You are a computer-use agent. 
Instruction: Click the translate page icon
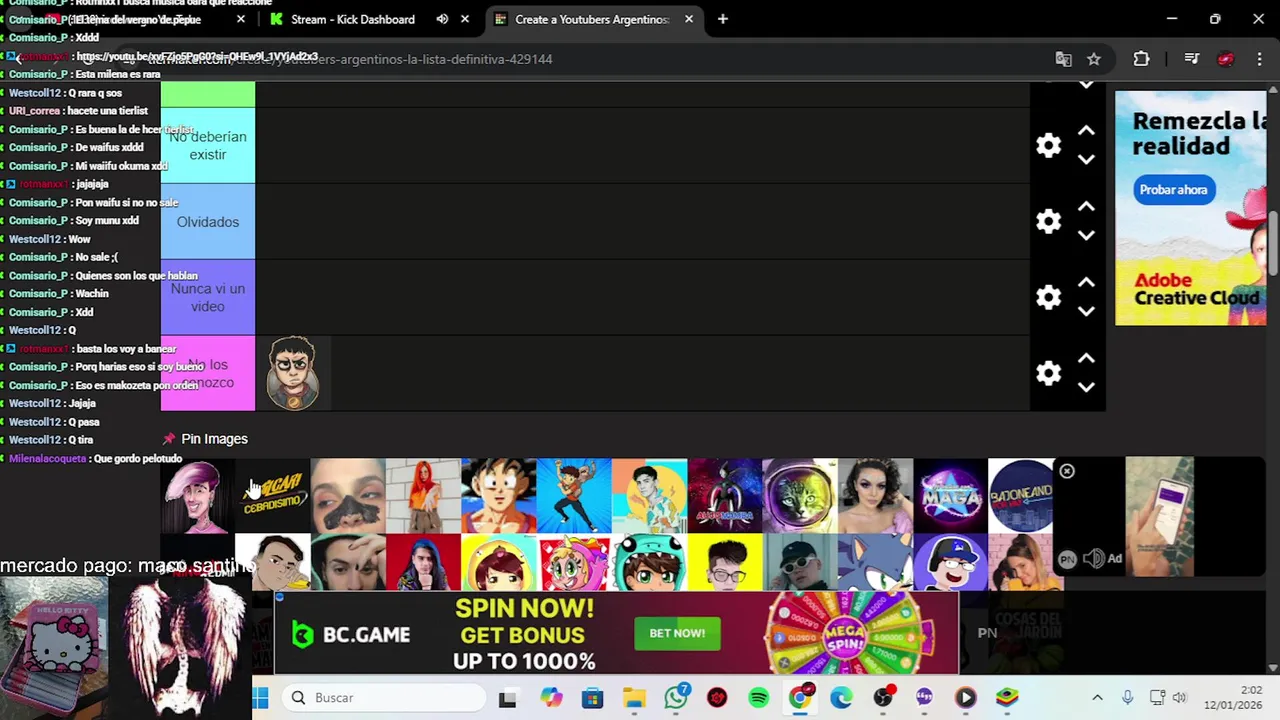pyautogui.click(x=1064, y=59)
